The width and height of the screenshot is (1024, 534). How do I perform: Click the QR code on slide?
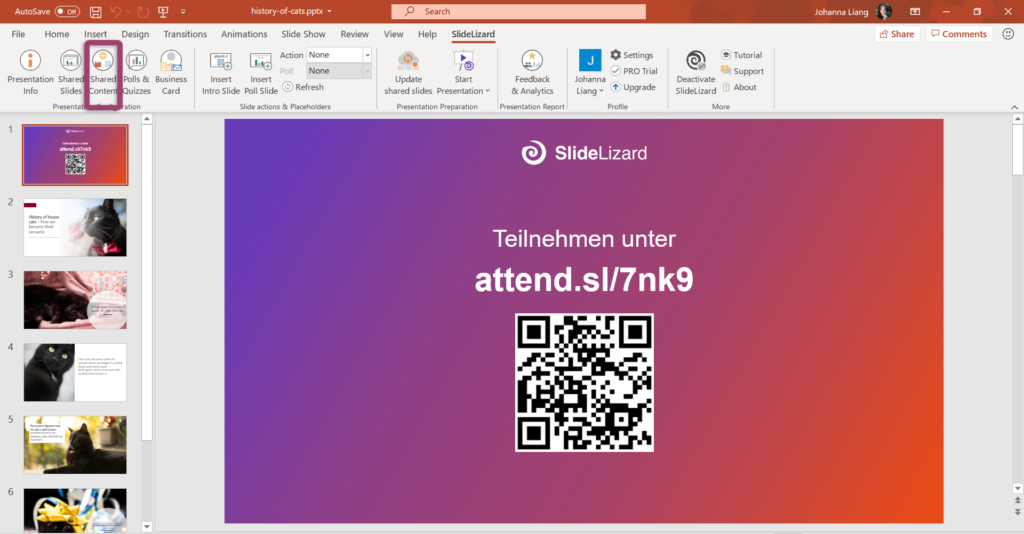tap(584, 383)
